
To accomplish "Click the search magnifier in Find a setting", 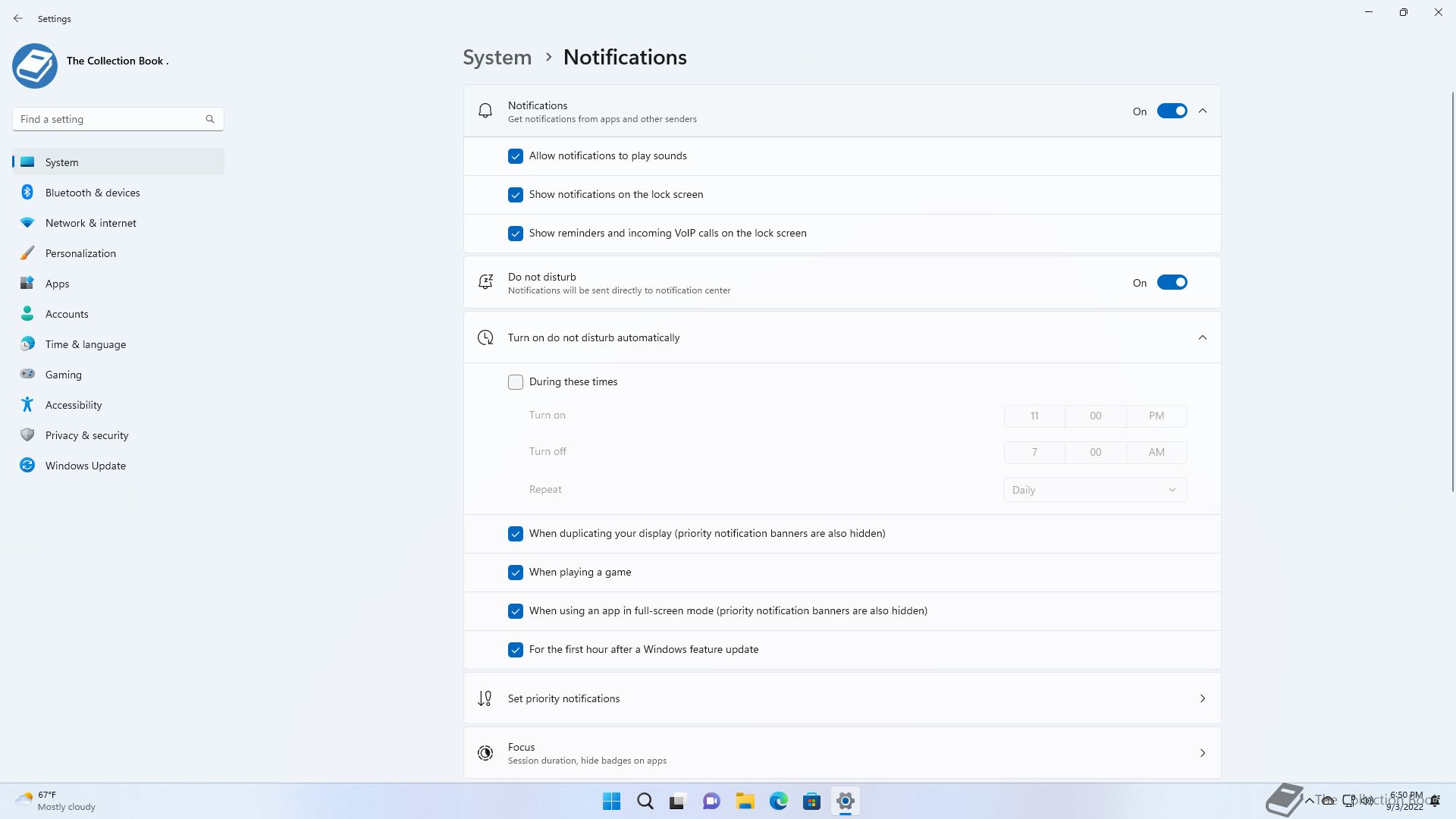I will (210, 119).
